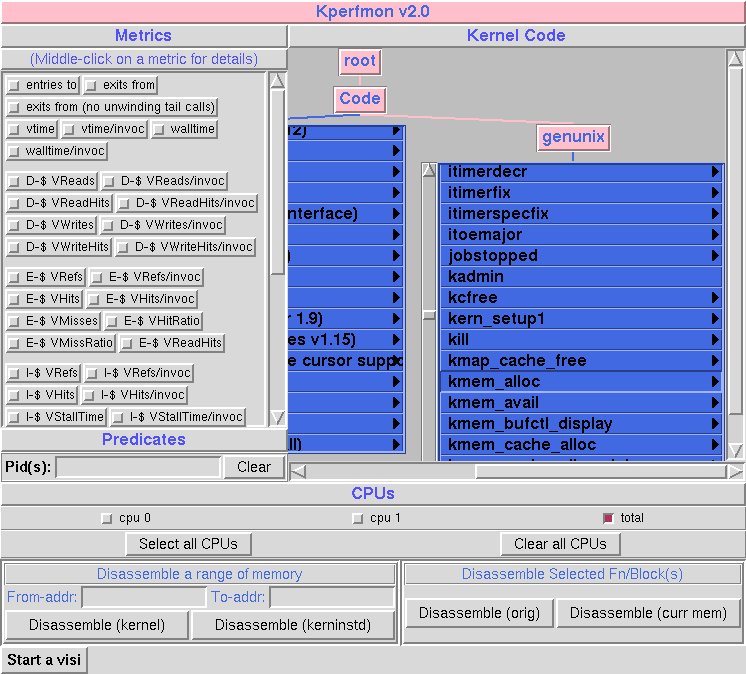Expand the kmem_cache_alloc function arrow
Image resolution: width=746 pixels, height=674 pixels.
pos(715,445)
